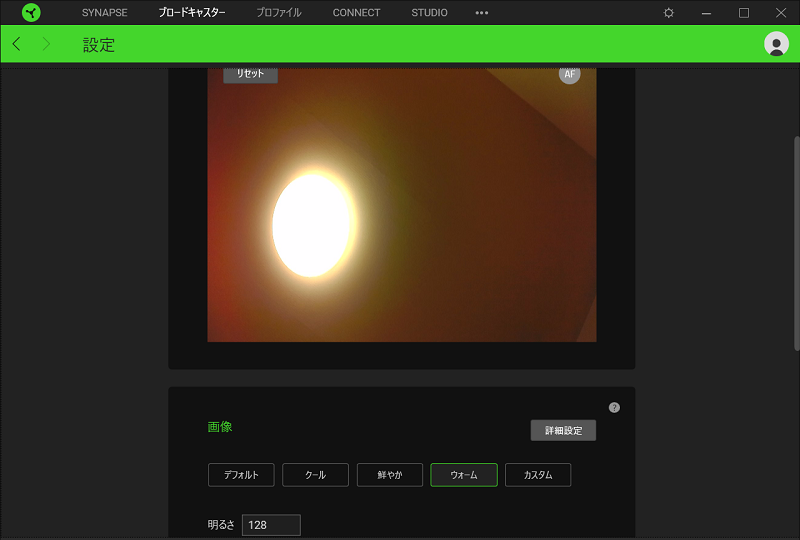Viewport: 800px width, 540px height.
Task: Click the camera preview image
Action: click(402, 205)
